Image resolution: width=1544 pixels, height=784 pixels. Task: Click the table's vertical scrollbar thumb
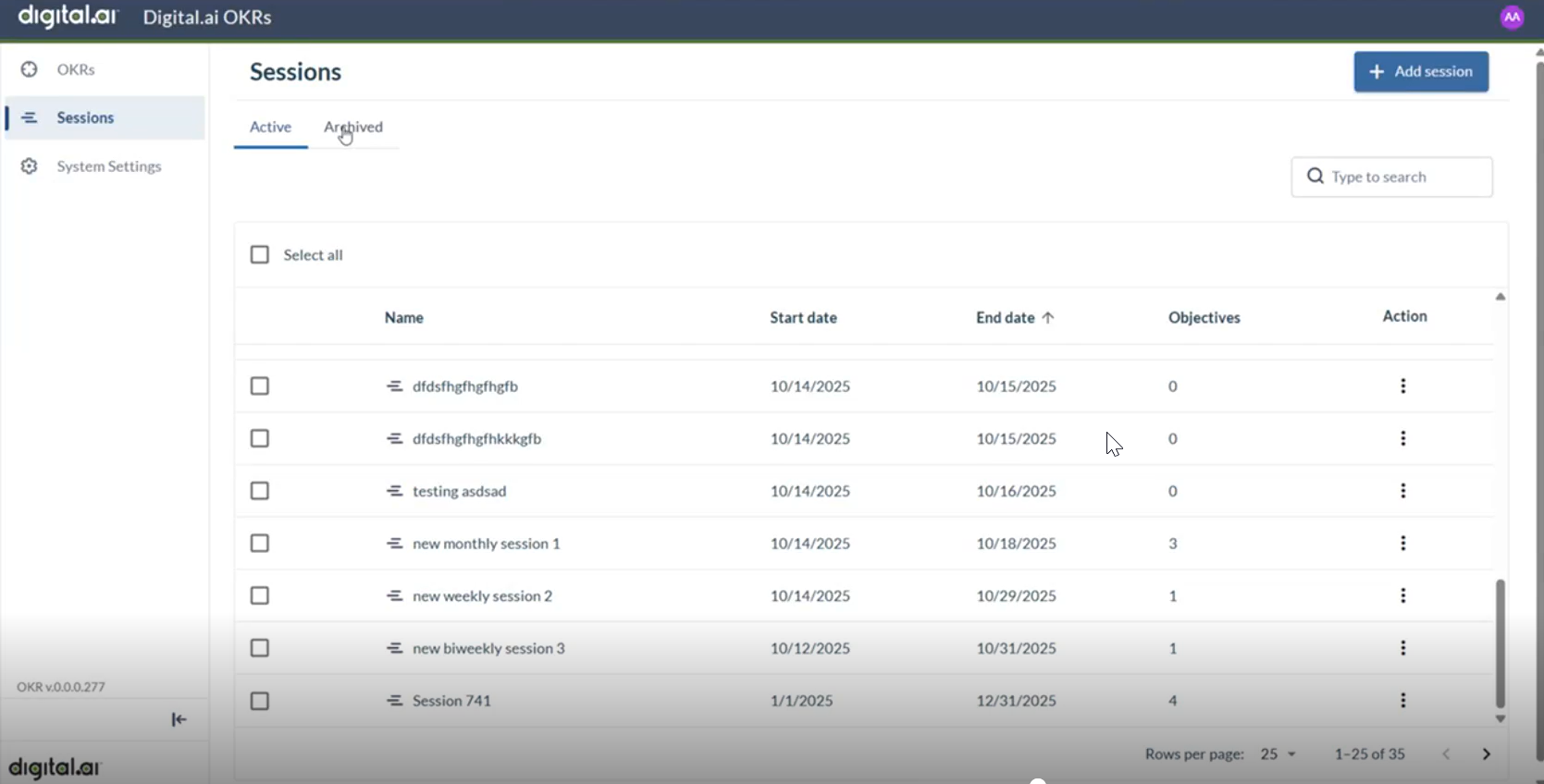(1500, 643)
